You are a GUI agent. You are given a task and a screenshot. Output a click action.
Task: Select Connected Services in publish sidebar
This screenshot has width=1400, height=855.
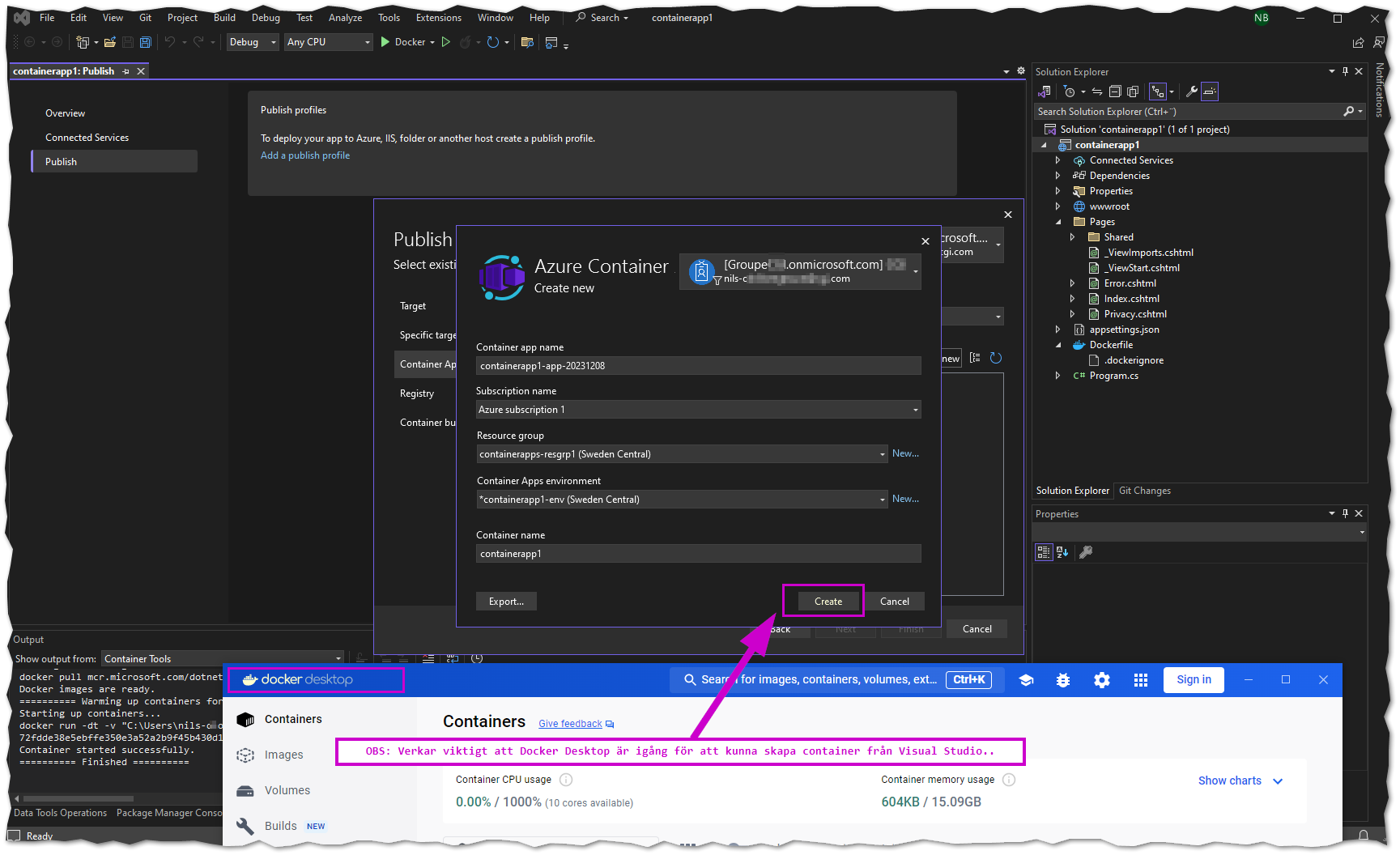[87, 138]
